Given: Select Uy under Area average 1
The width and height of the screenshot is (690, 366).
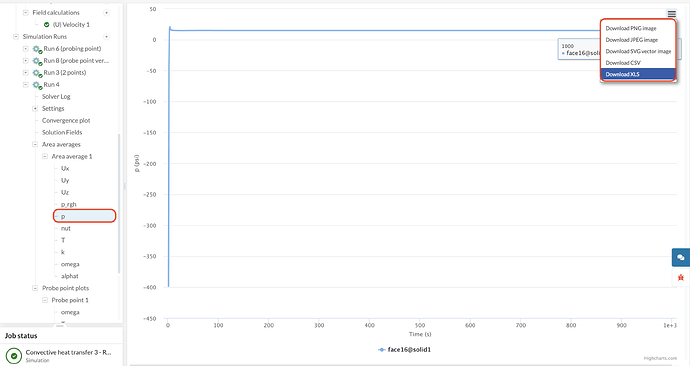Looking at the screenshot, I should point(65,180).
